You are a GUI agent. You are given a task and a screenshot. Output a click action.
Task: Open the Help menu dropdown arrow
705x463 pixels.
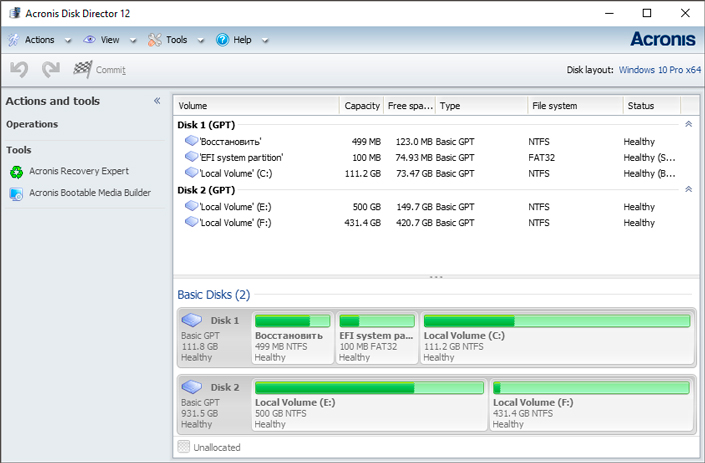(265, 40)
